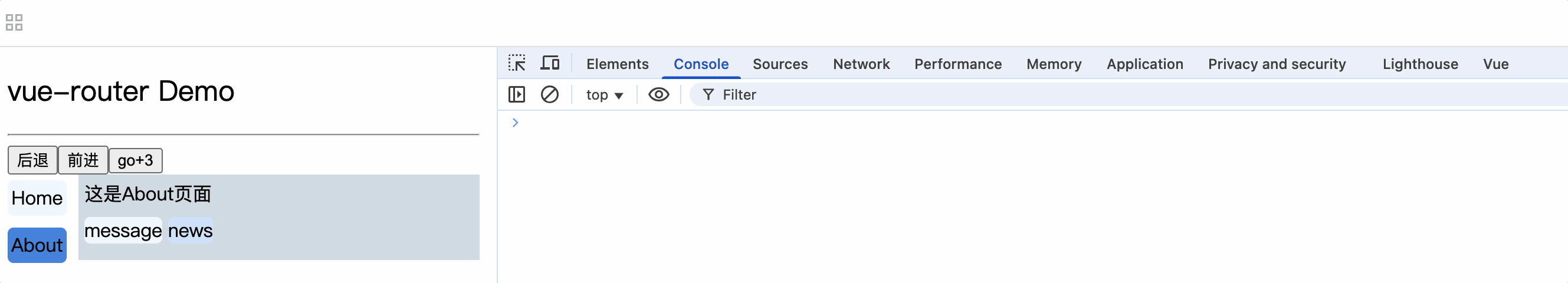Click the inspect element picker icon

pyautogui.click(x=517, y=63)
